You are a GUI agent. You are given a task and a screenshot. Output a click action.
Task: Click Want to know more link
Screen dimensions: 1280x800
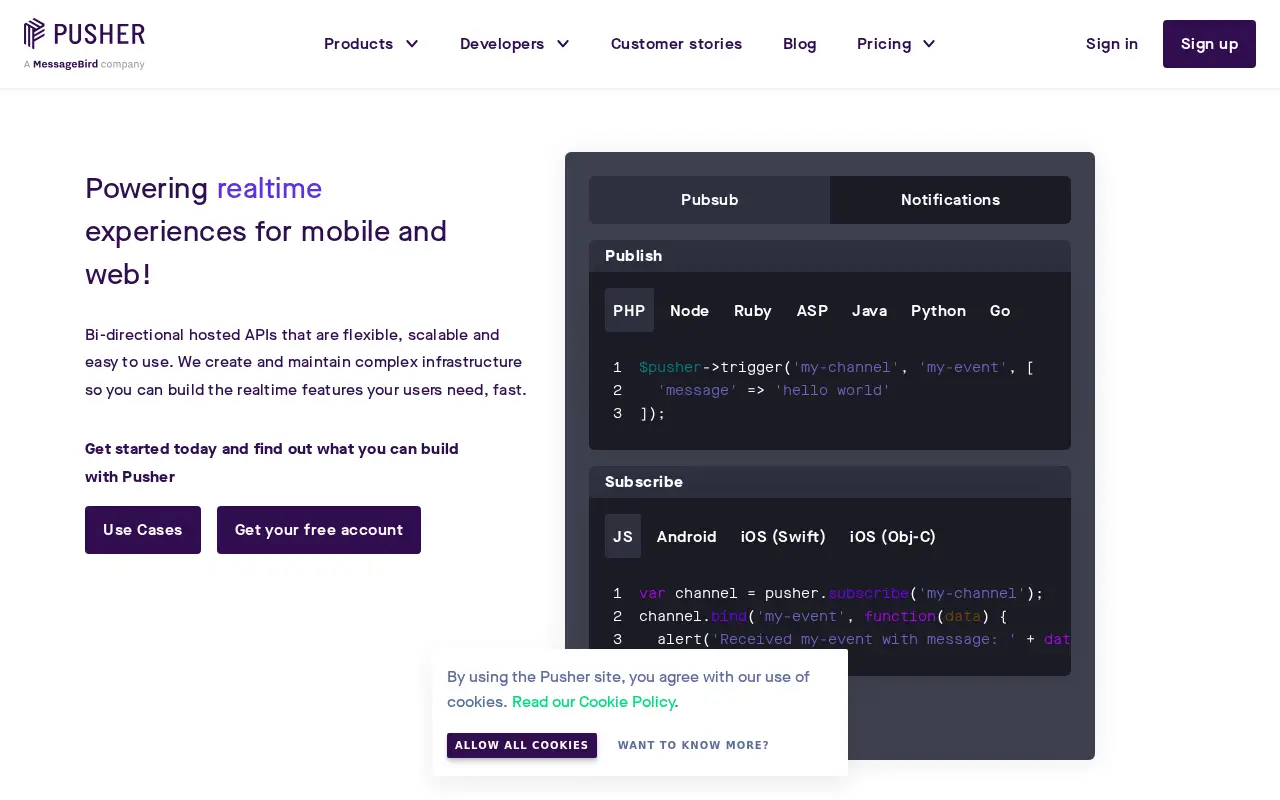coord(693,745)
